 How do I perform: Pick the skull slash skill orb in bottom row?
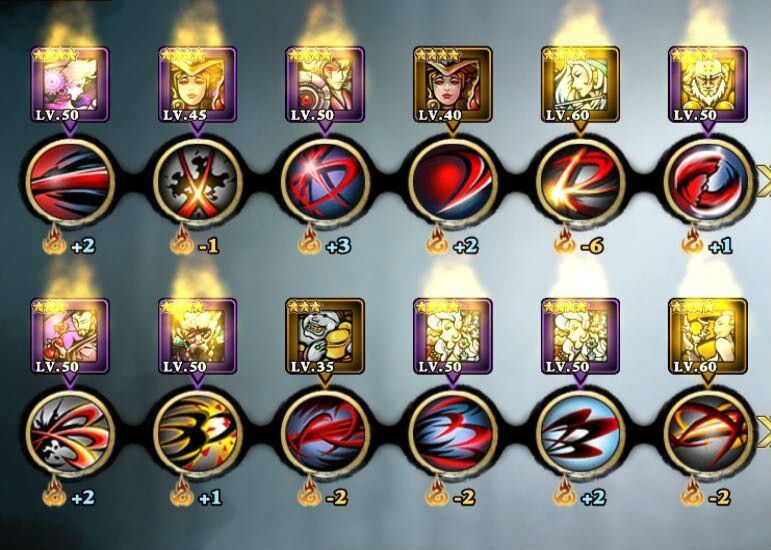click(x=70, y=434)
